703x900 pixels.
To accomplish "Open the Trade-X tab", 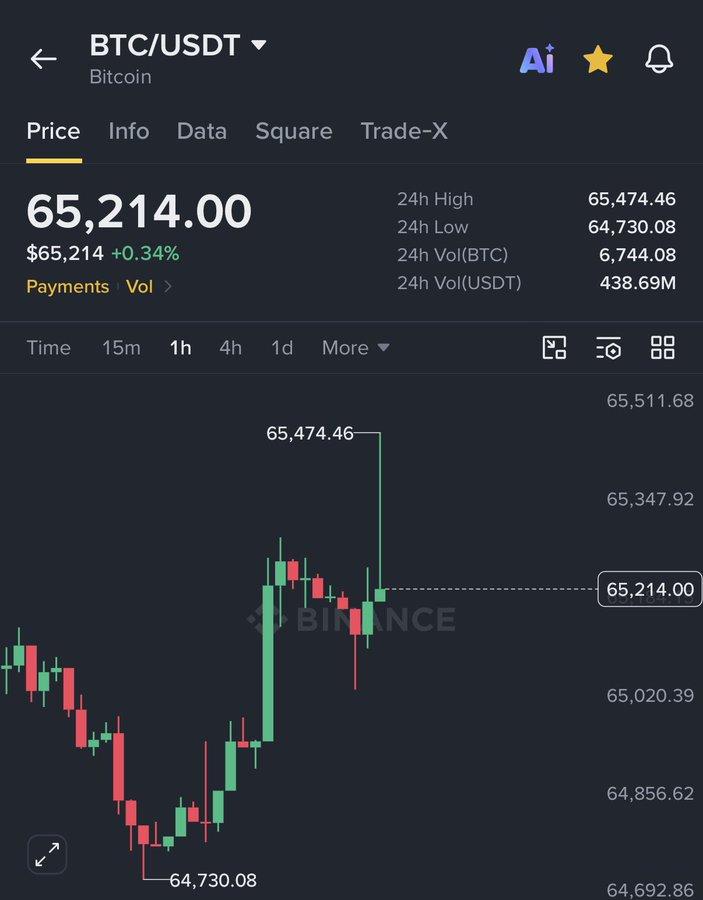I will point(404,131).
